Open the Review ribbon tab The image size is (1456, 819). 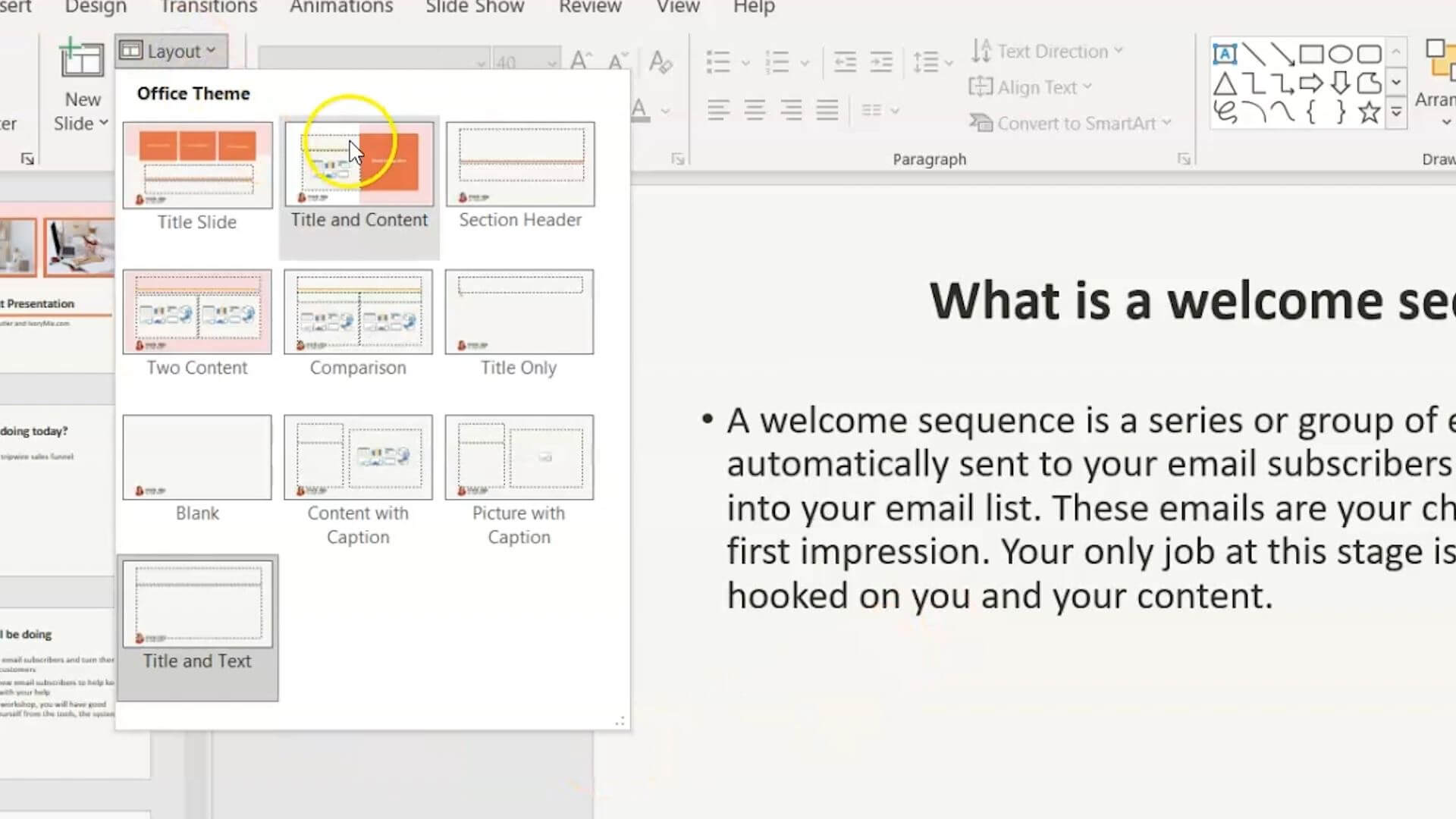pyautogui.click(x=590, y=7)
